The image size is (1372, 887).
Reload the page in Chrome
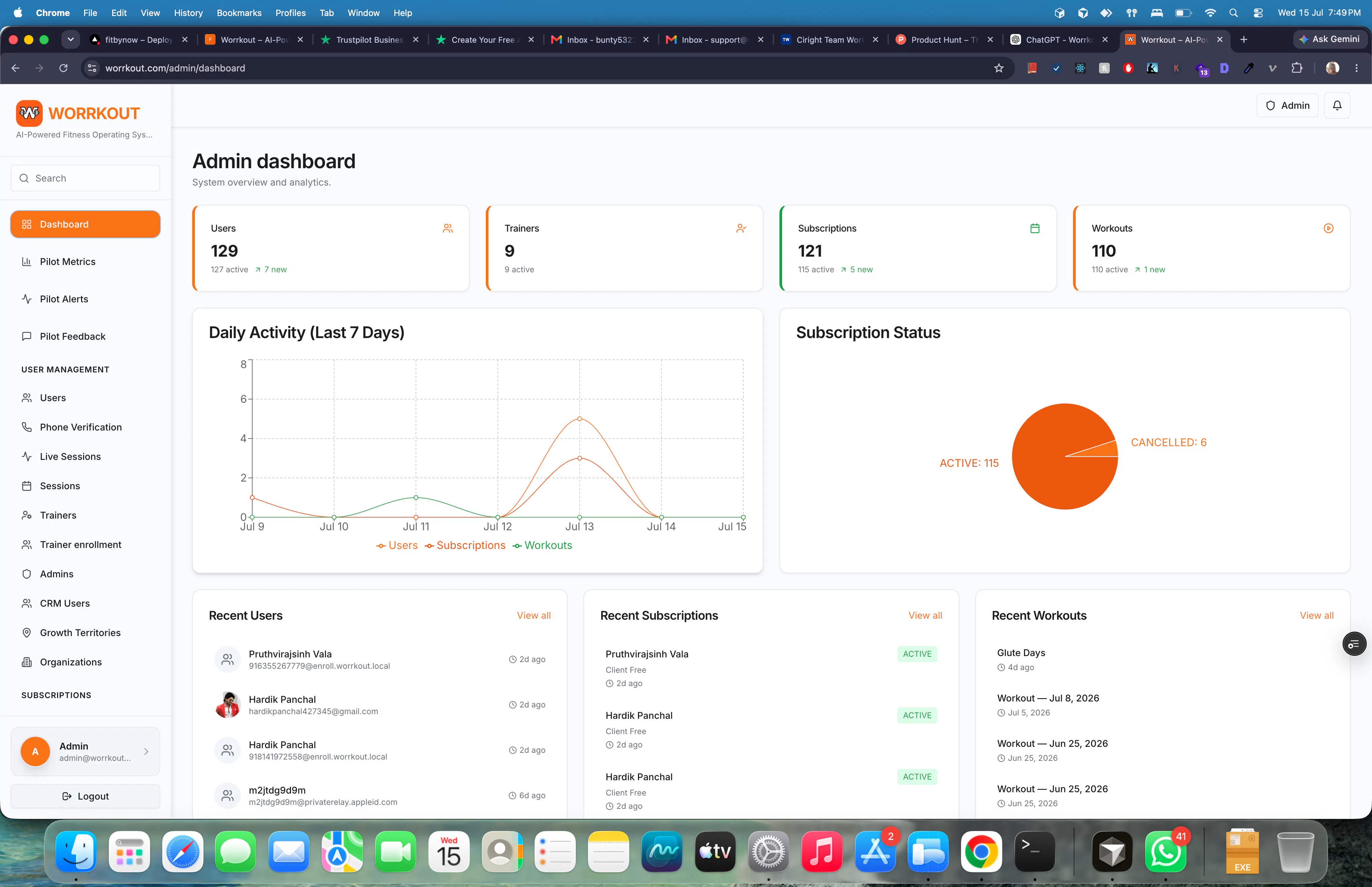pyautogui.click(x=63, y=68)
